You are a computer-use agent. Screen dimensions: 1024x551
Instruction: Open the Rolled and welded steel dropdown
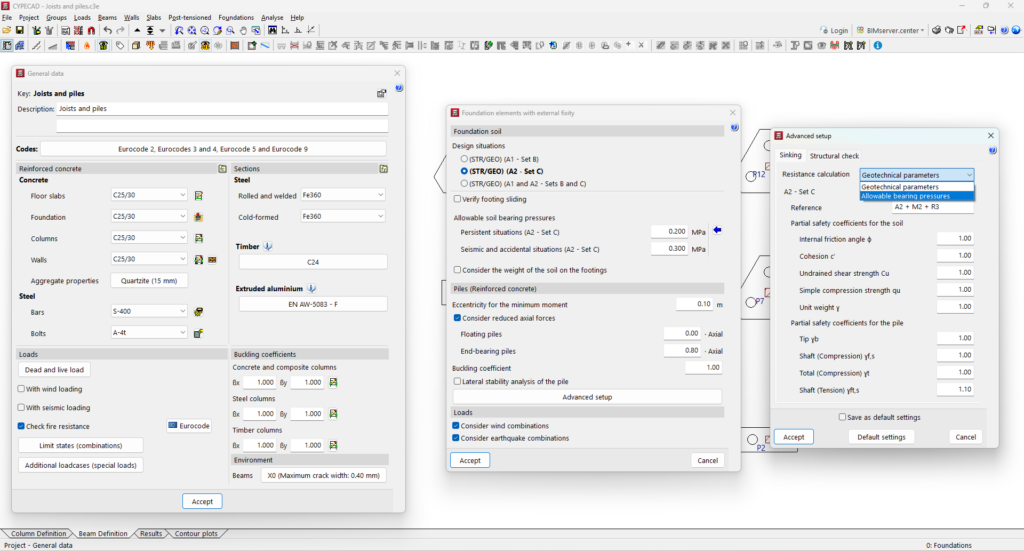click(342, 195)
